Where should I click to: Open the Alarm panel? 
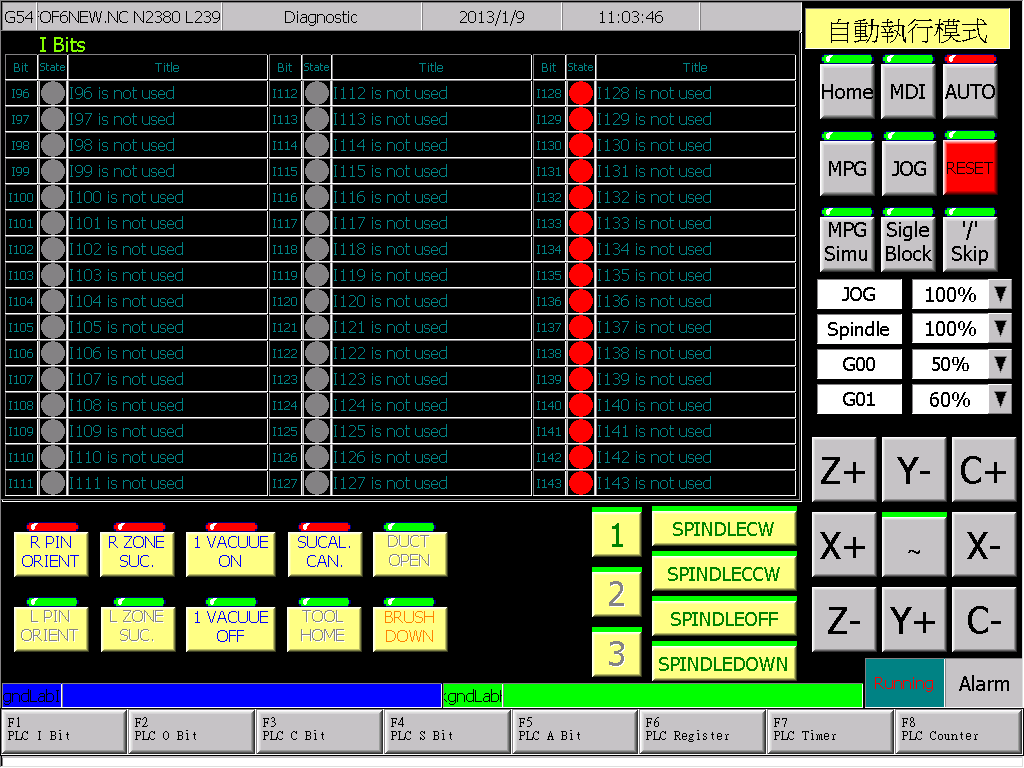pos(984,683)
